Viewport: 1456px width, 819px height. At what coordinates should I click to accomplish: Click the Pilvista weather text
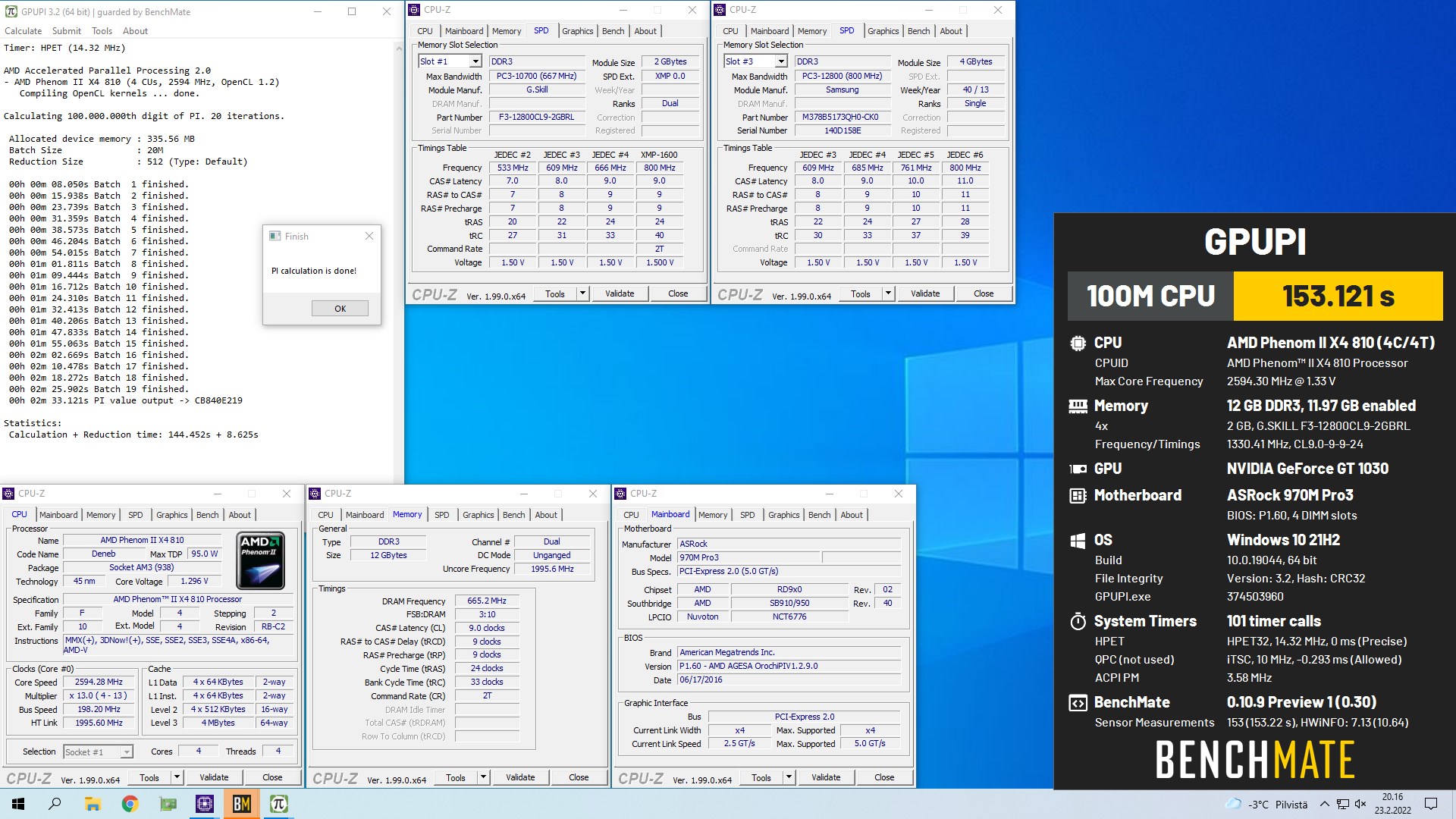[1291, 805]
